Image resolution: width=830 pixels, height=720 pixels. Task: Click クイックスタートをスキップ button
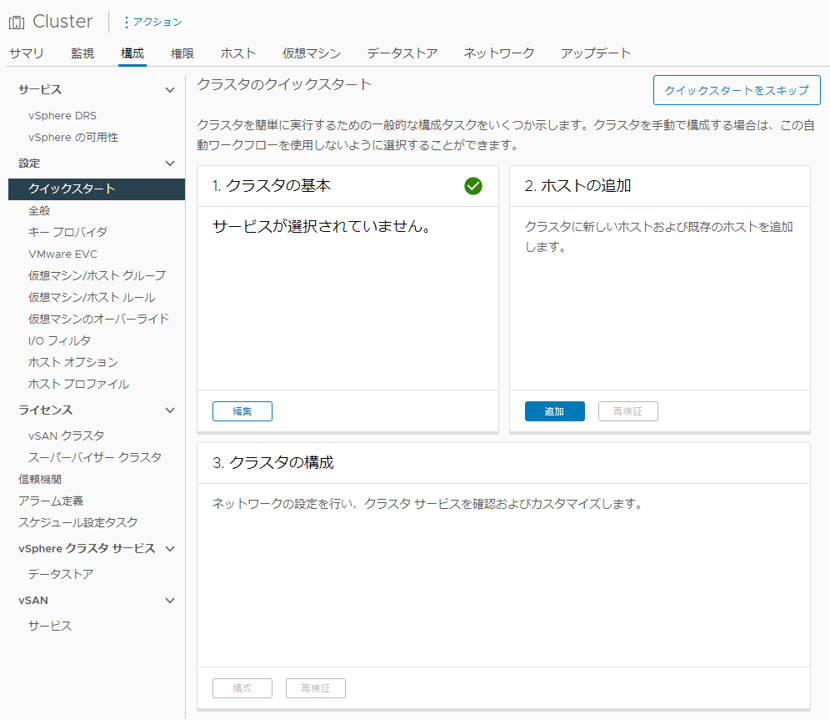point(737,90)
